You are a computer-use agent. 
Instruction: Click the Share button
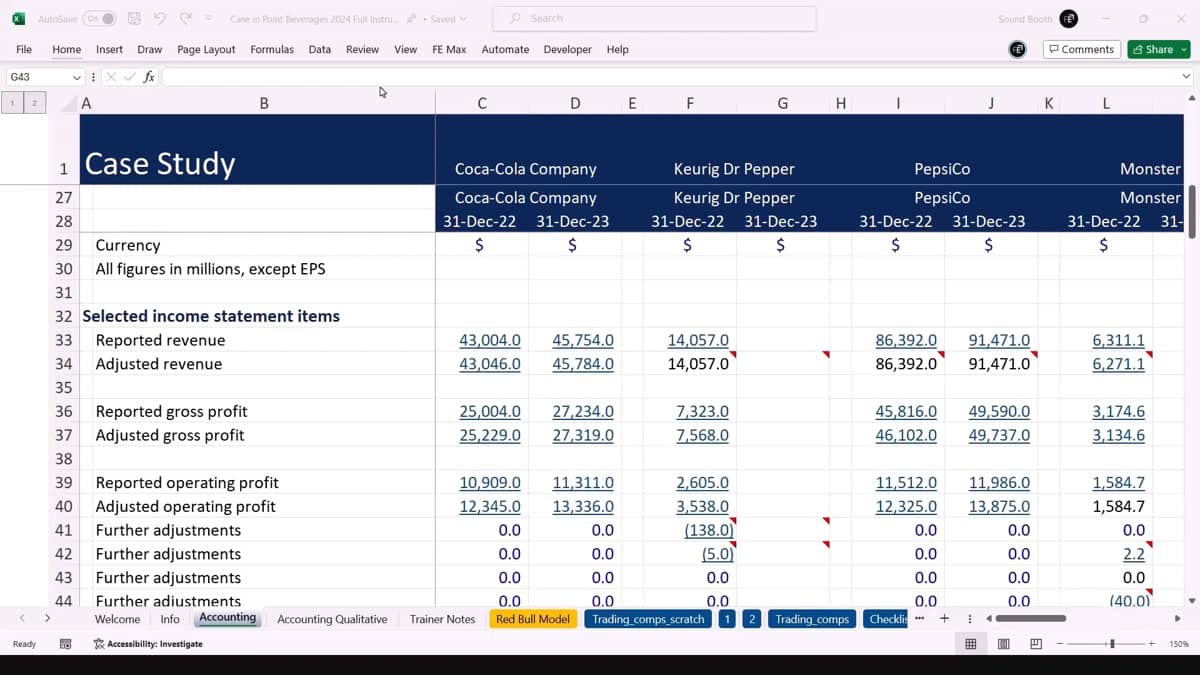[1158, 49]
